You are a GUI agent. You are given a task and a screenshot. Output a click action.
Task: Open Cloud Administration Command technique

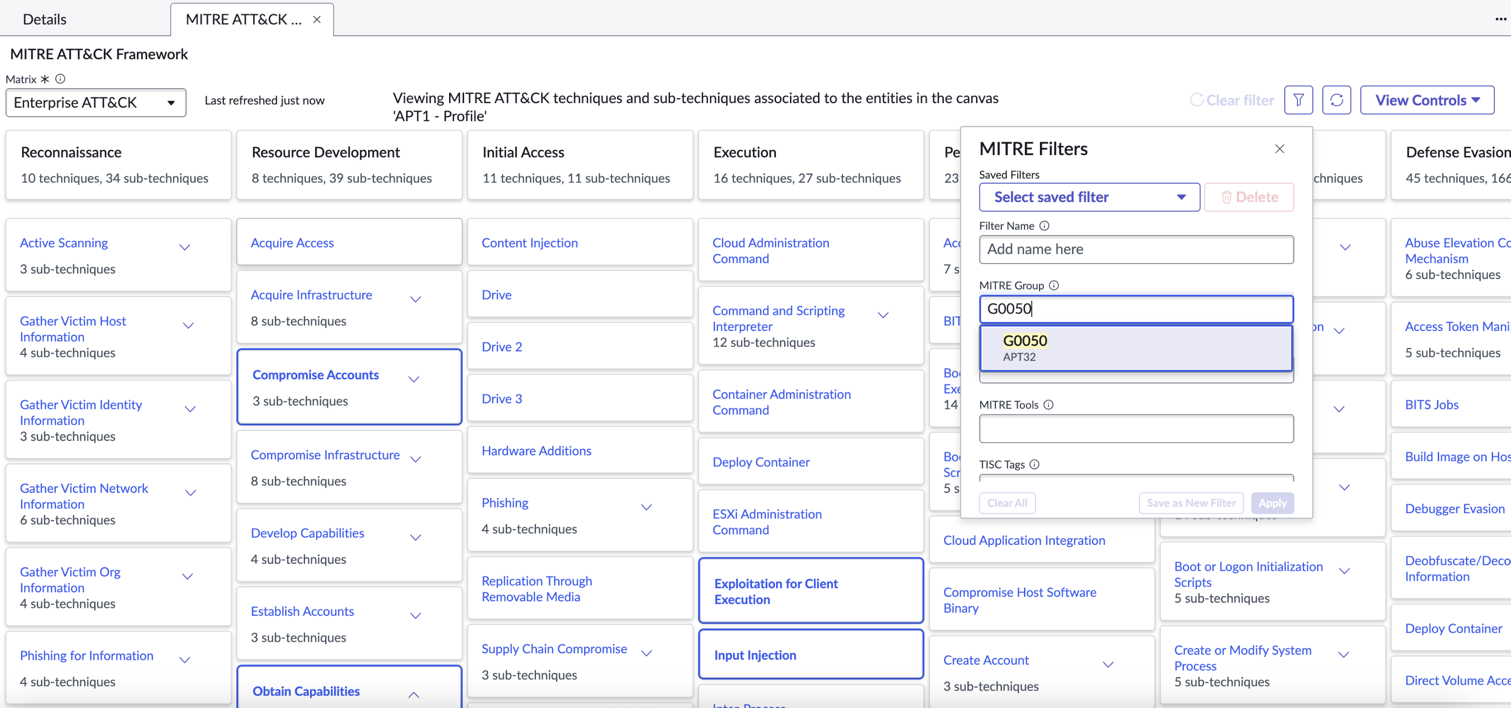click(771, 251)
